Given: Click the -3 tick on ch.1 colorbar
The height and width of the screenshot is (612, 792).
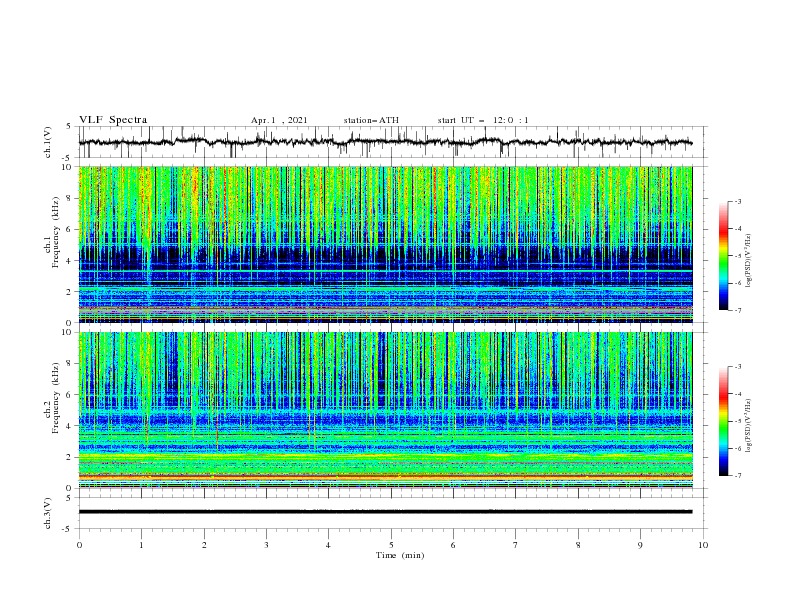Looking at the screenshot, I should (737, 201).
